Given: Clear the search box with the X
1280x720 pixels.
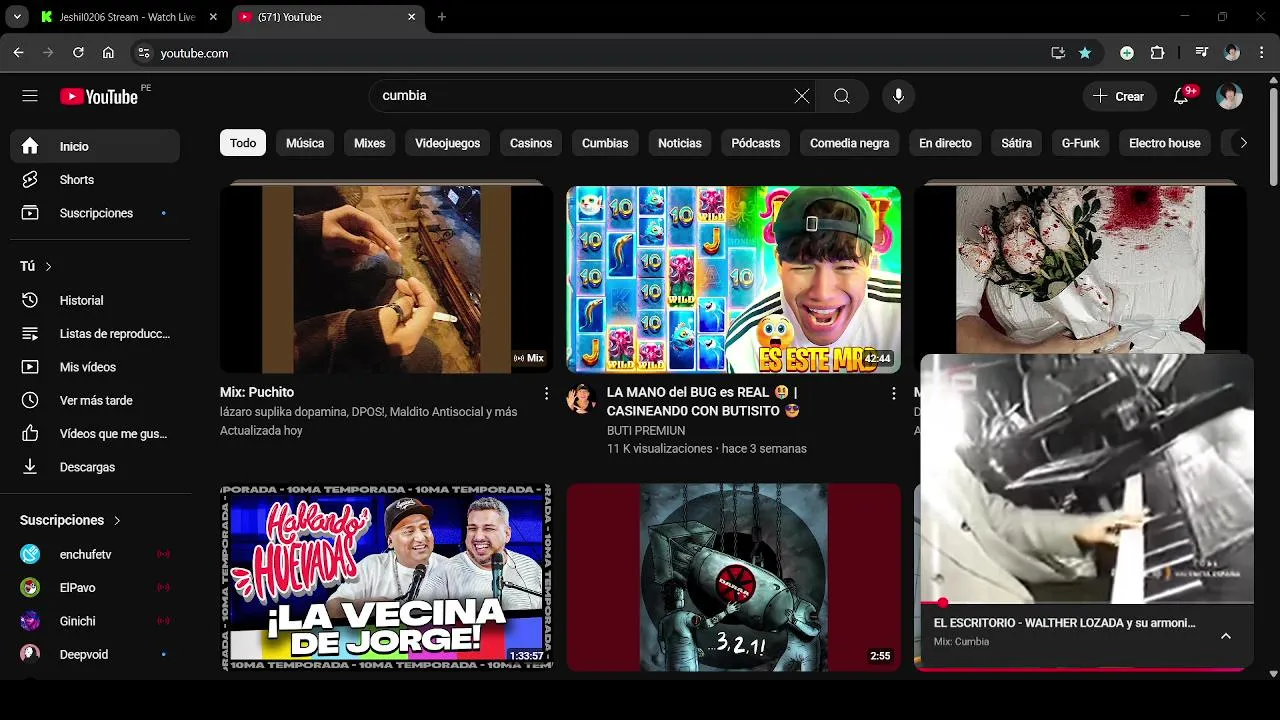Looking at the screenshot, I should point(802,96).
